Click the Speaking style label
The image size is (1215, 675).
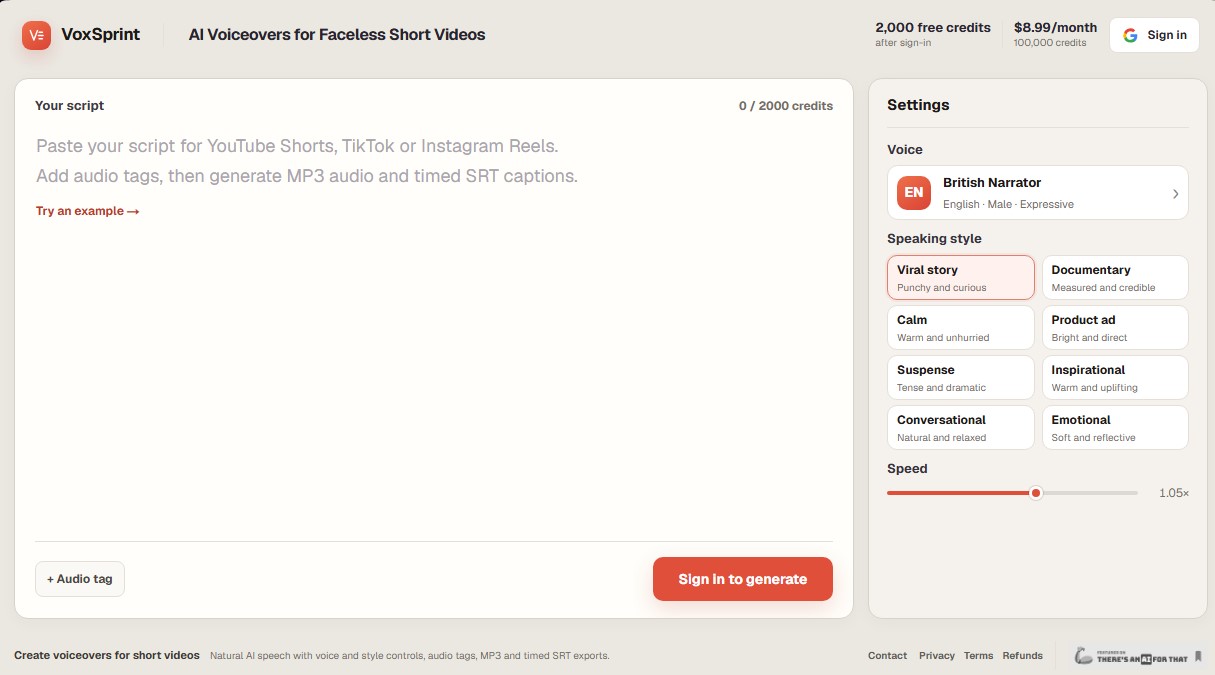click(934, 239)
